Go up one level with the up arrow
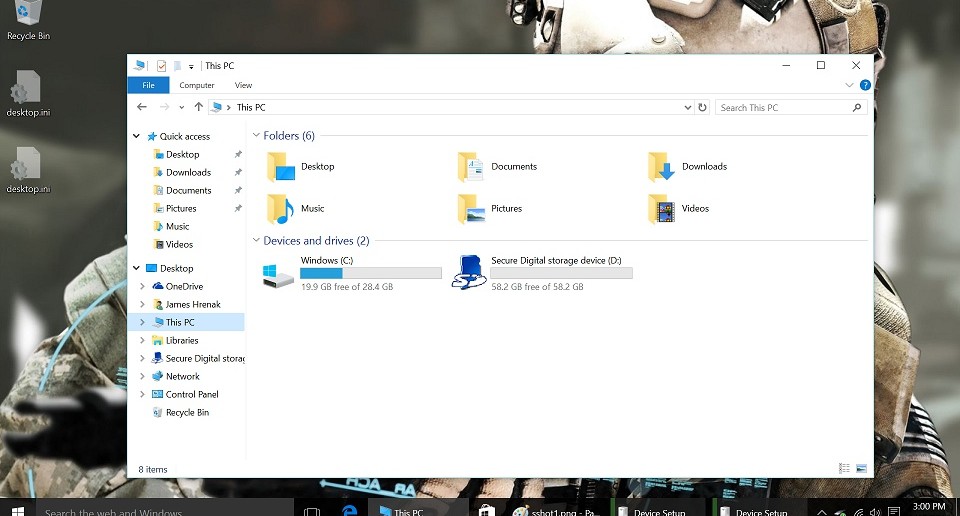Screen dimensions: 960x516 click(x=198, y=107)
